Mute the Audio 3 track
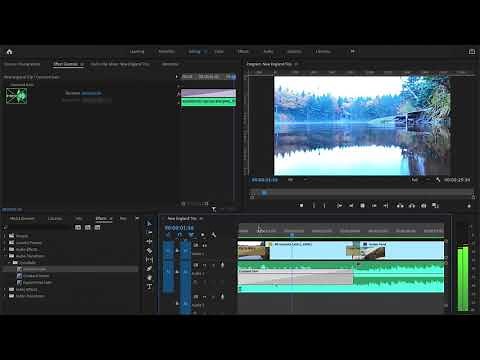This screenshot has height=360, width=480. (x=204, y=297)
